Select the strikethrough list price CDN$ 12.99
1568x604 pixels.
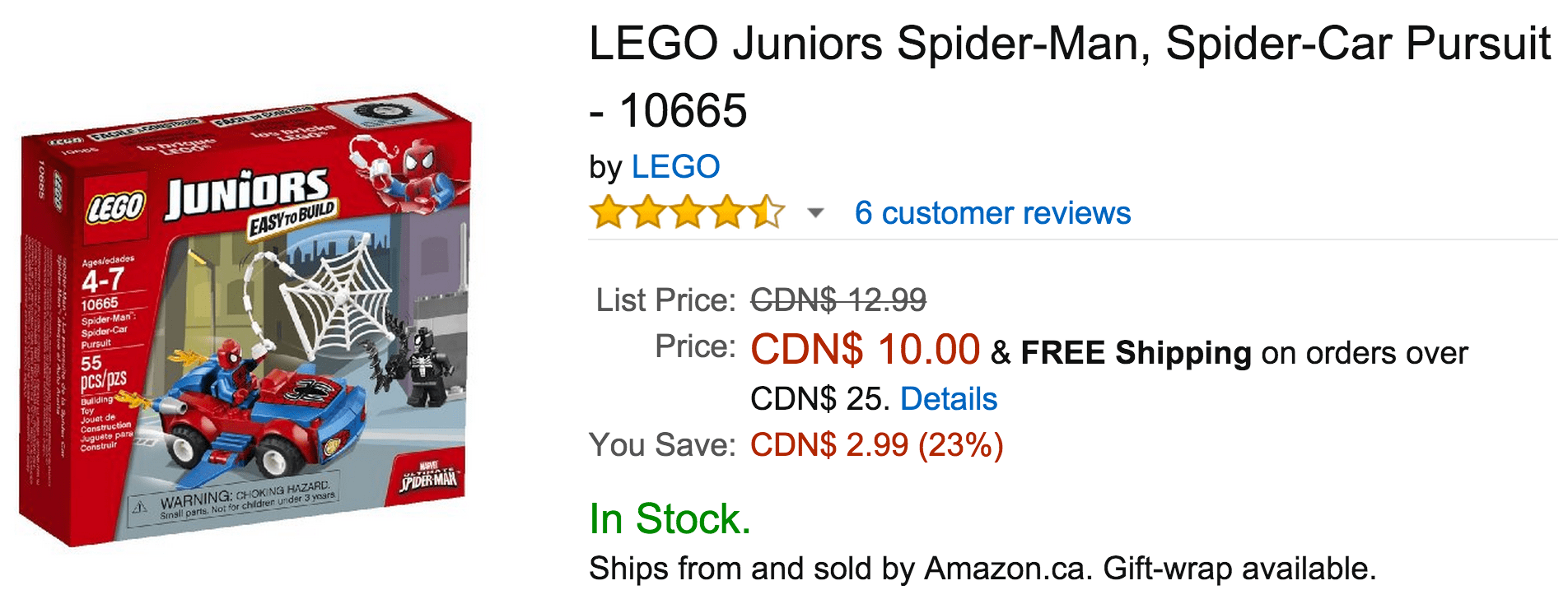tap(838, 300)
